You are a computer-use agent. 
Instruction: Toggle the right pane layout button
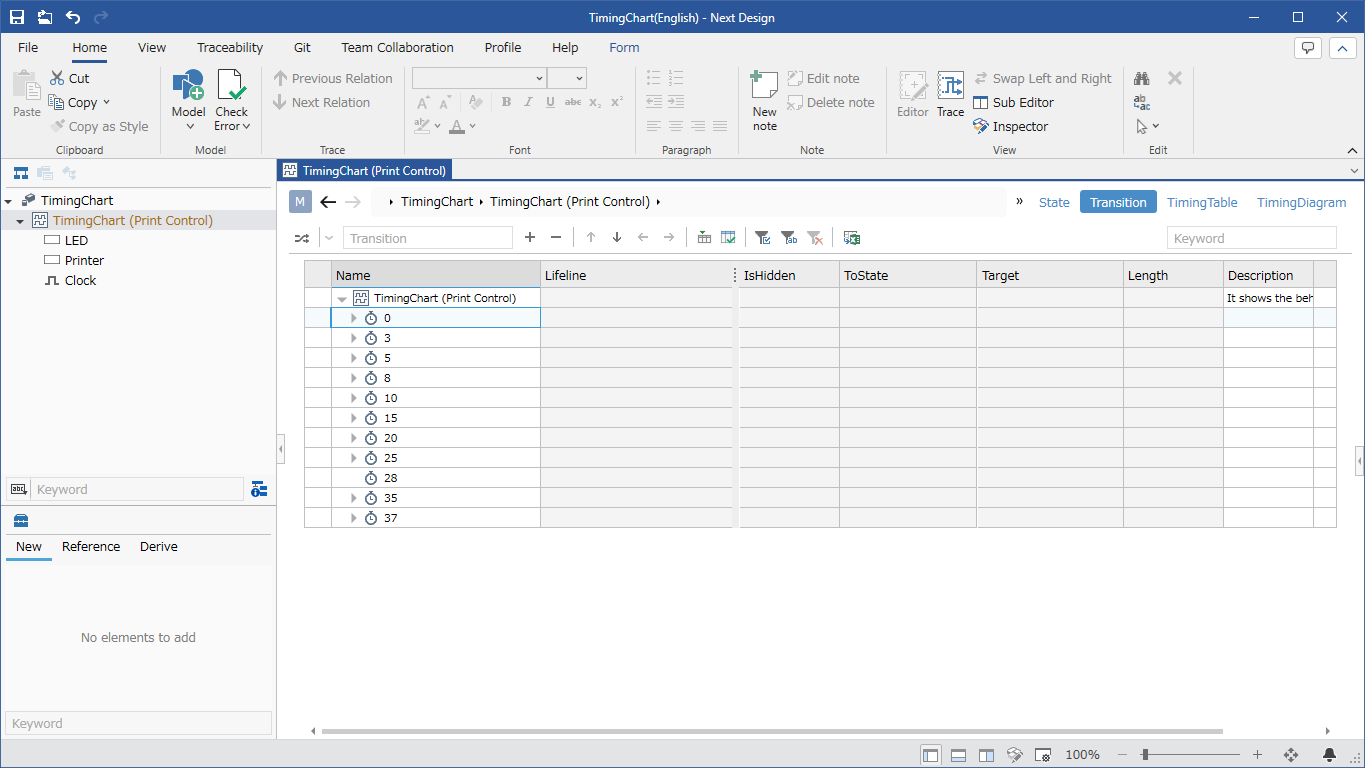tap(986, 755)
